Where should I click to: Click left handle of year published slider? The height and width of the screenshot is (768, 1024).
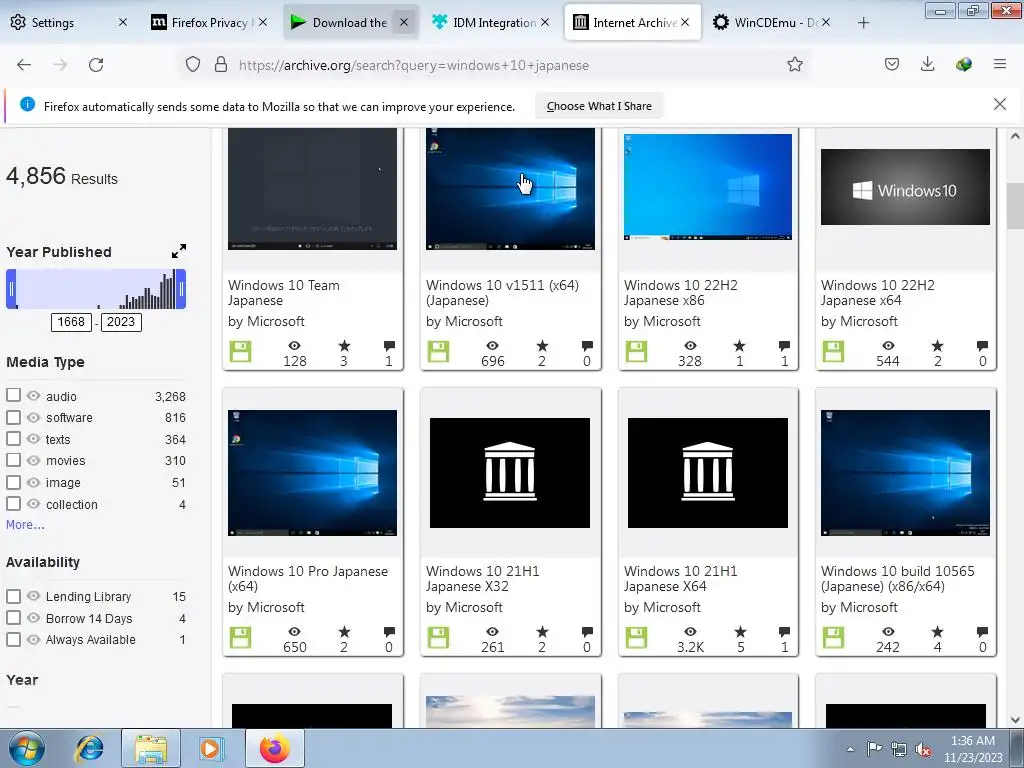[11, 289]
